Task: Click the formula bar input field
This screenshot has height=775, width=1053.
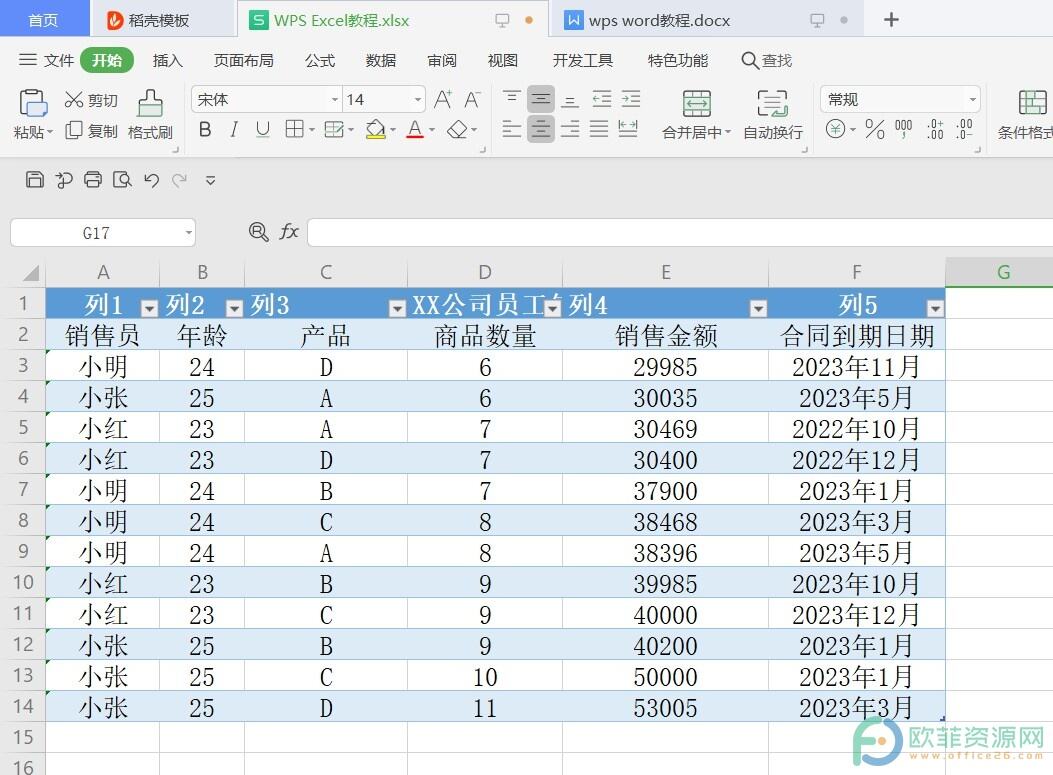Action: [x=680, y=232]
